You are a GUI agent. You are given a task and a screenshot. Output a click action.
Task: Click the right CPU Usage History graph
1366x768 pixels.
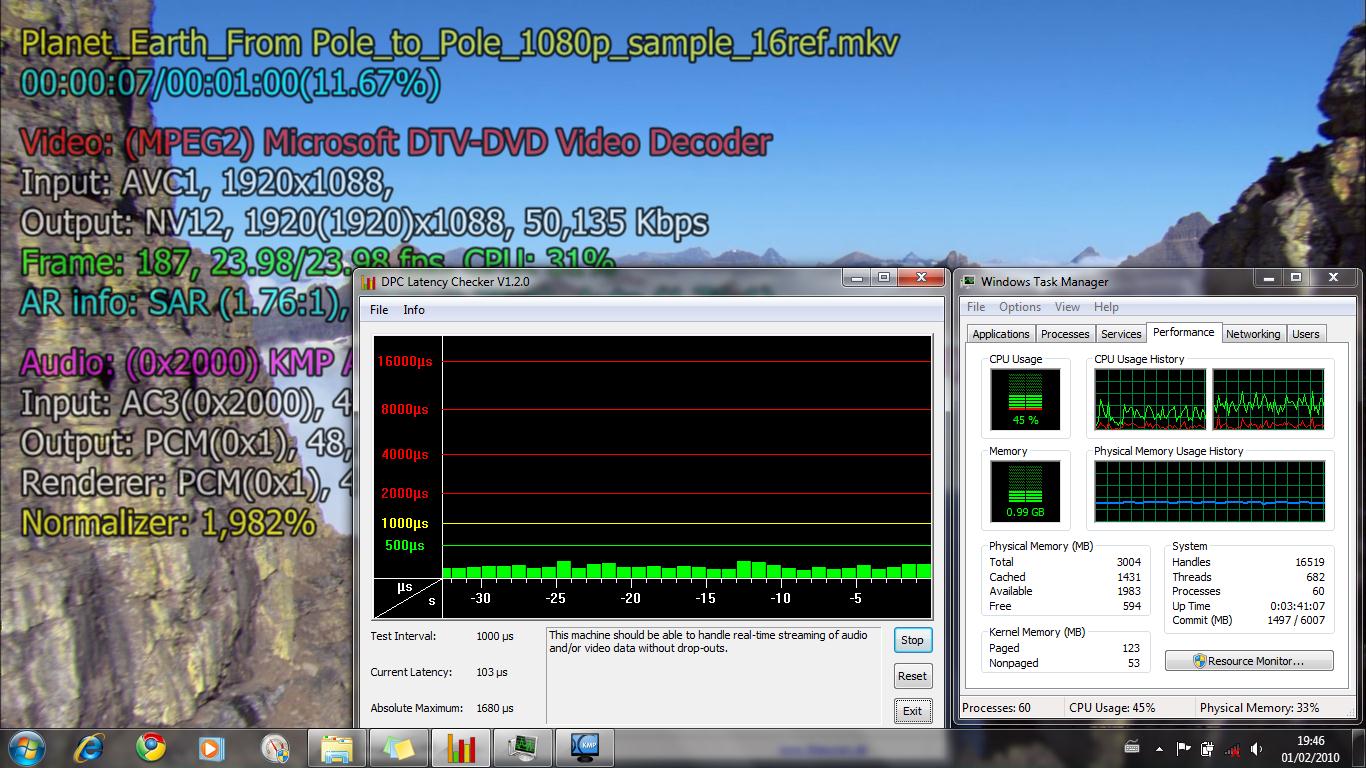click(1269, 399)
